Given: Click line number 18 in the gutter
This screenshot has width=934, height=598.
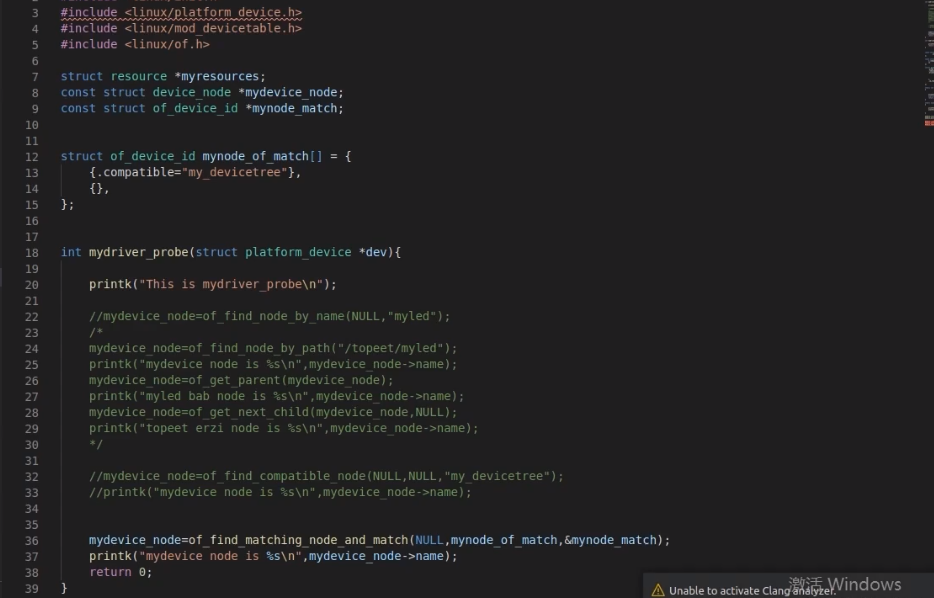Looking at the screenshot, I should [x=32, y=253].
